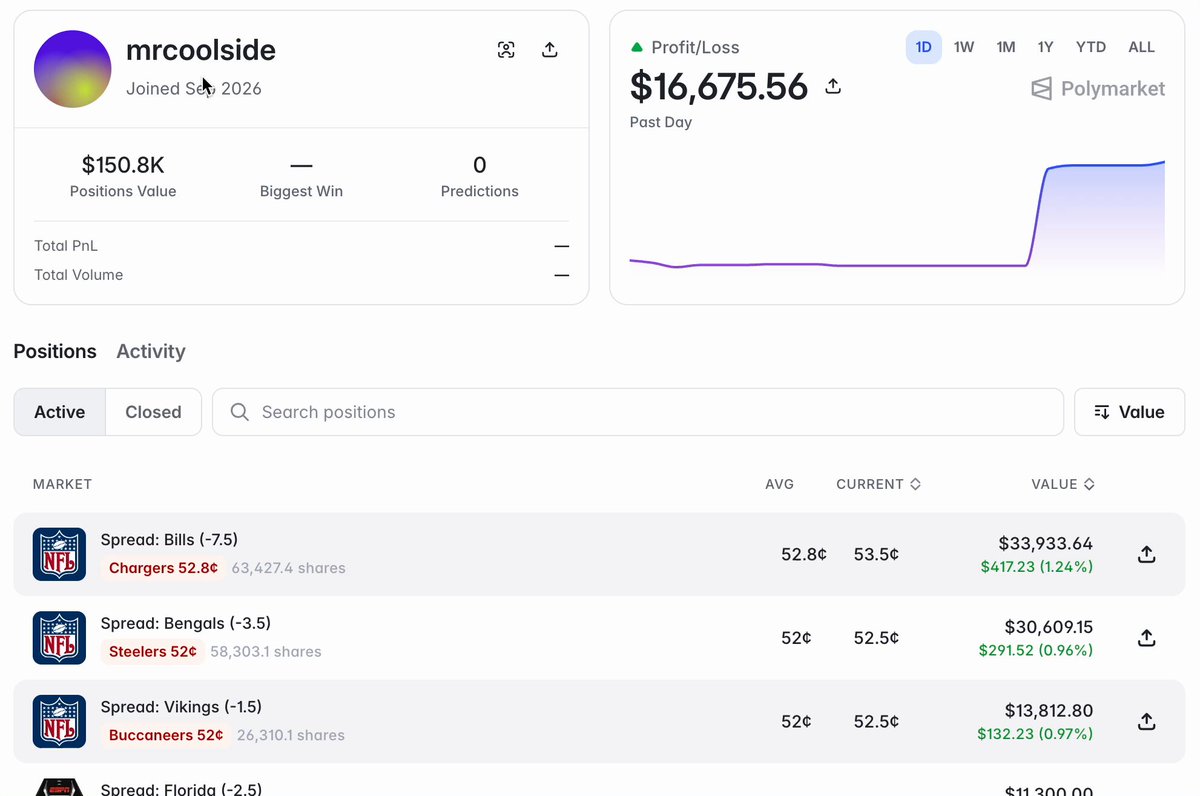Share the Bills (-7.5) spread position

point(1147,554)
